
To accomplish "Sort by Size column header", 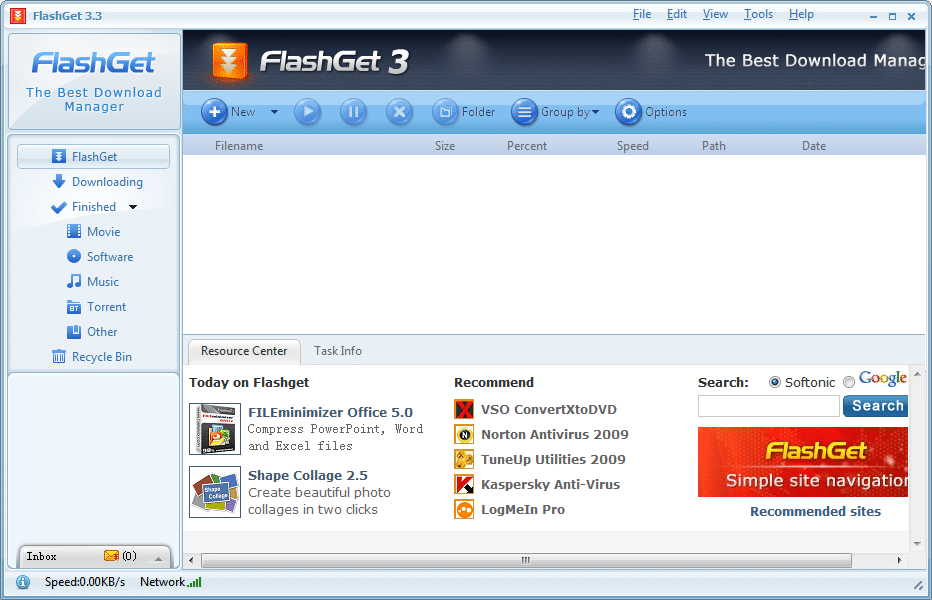I will (x=445, y=146).
